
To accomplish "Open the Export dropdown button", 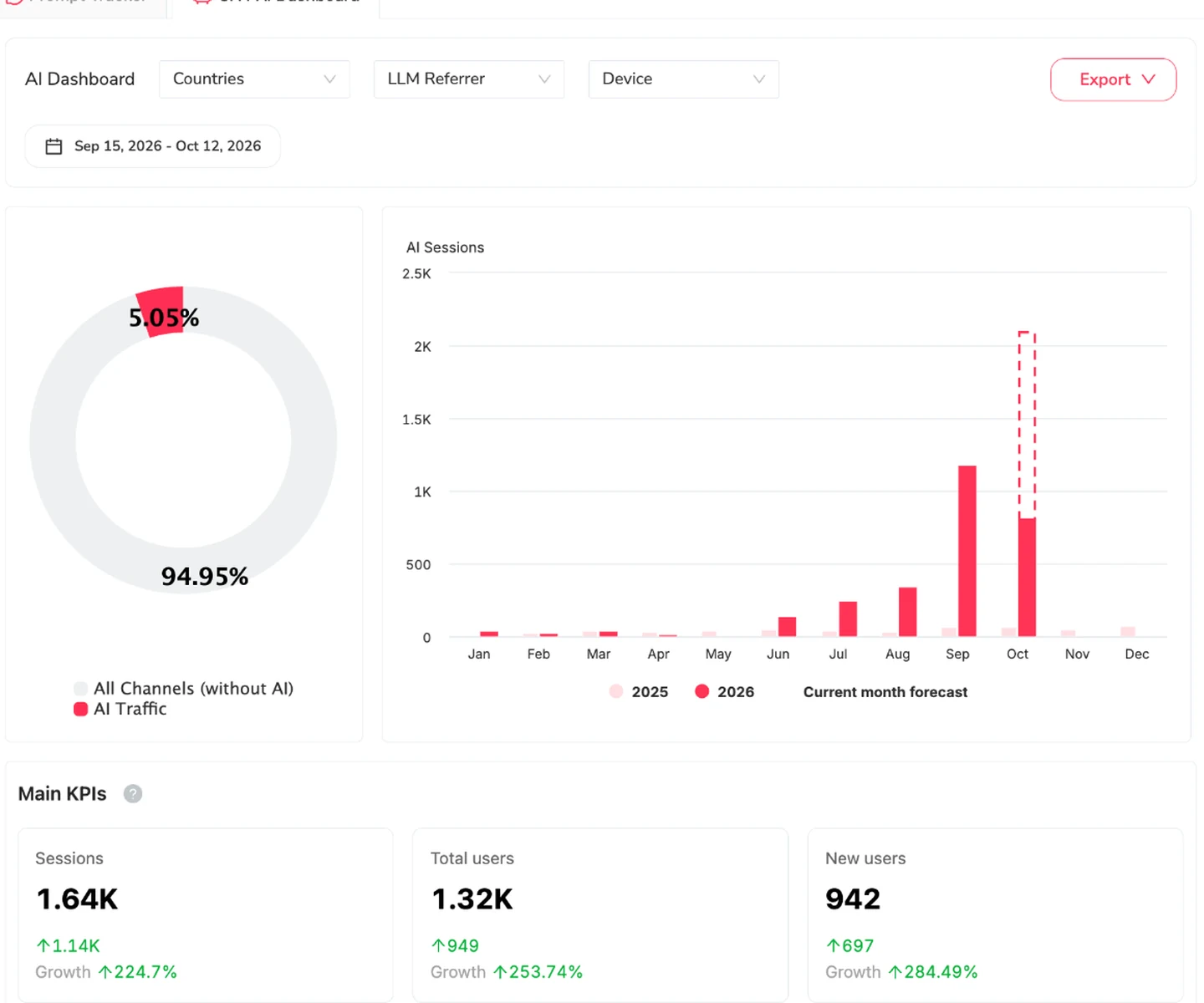I will [x=1113, y=79].
